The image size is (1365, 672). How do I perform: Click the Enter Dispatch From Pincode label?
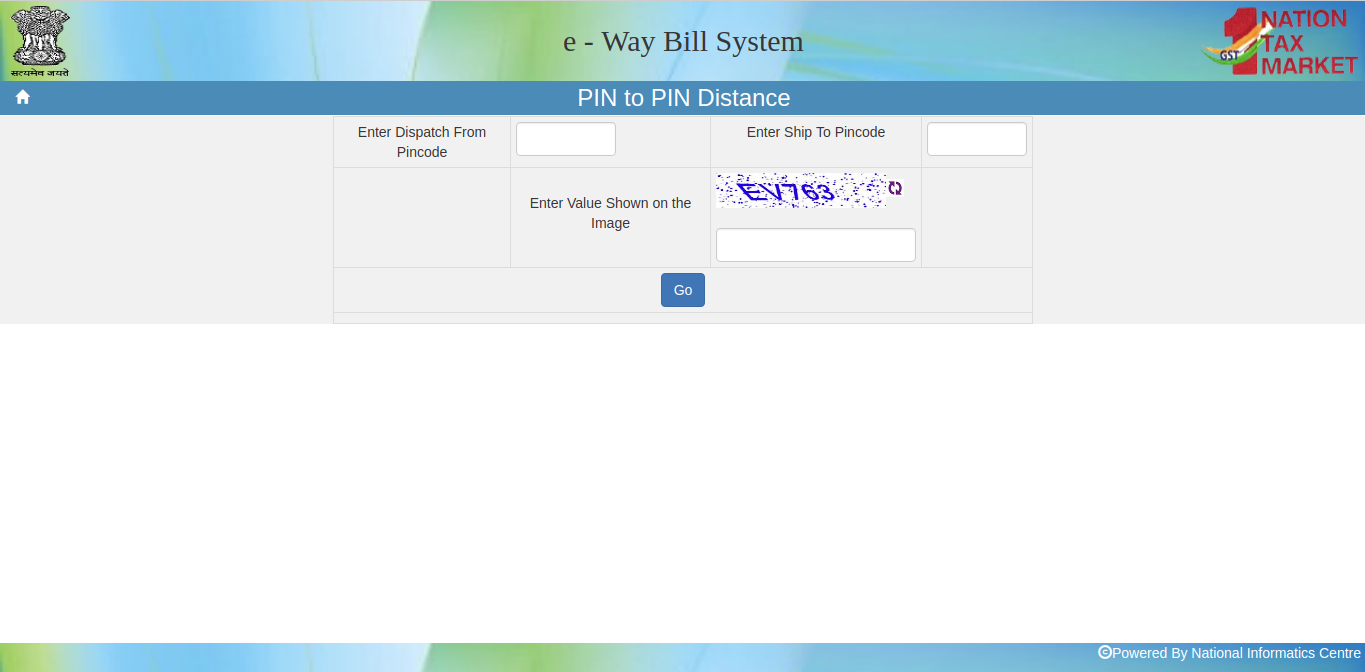(x=421, y=141)
